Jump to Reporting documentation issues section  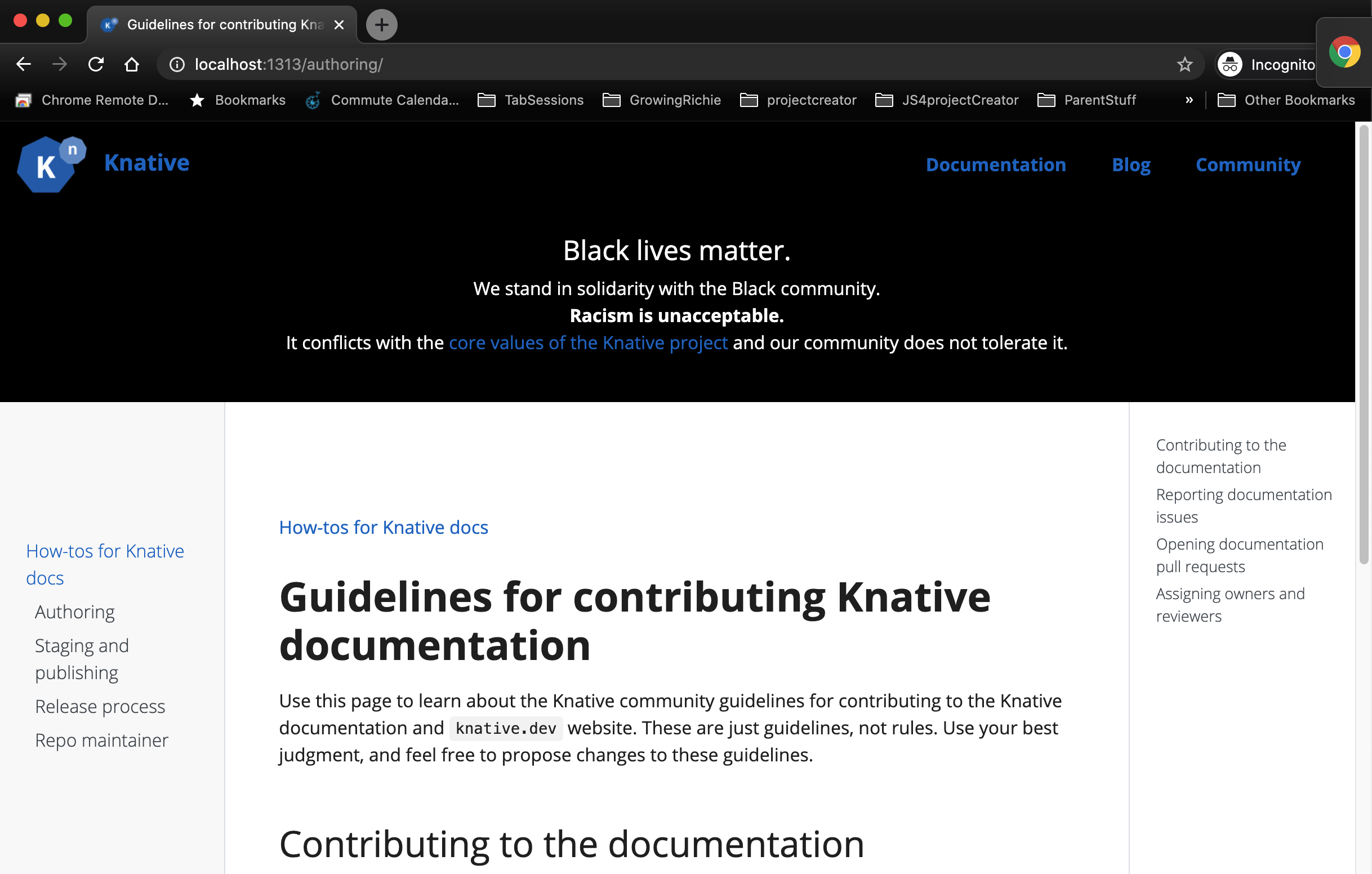tap(1244, 505)
